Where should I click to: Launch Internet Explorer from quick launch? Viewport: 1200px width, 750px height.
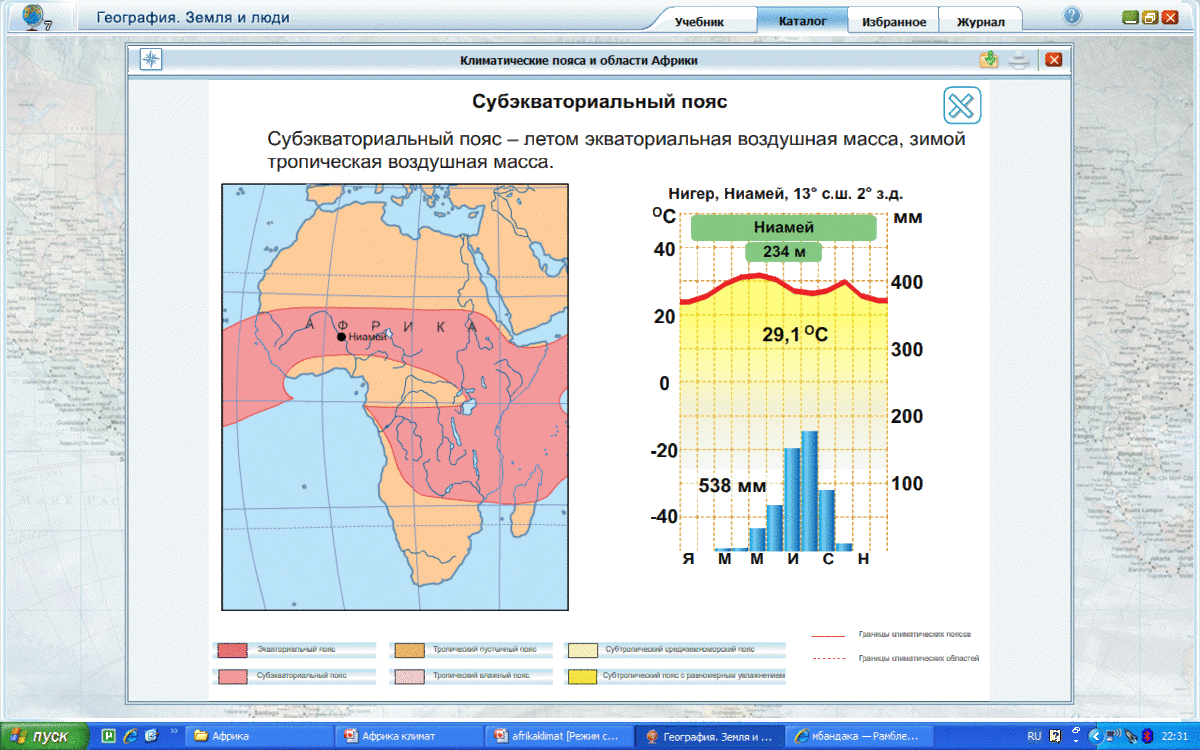point(130,736)
